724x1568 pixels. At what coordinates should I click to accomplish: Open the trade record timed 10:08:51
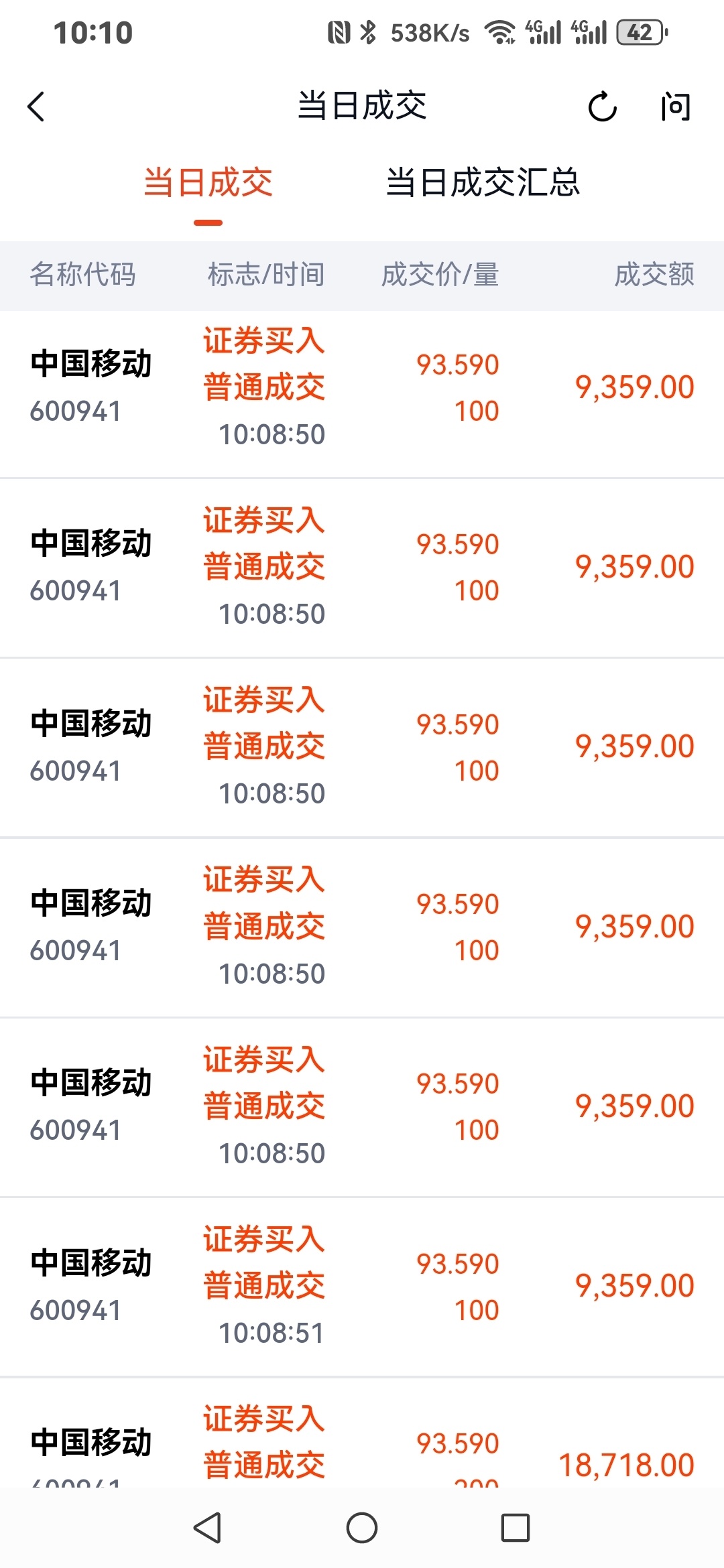(x=362, y=1286)
